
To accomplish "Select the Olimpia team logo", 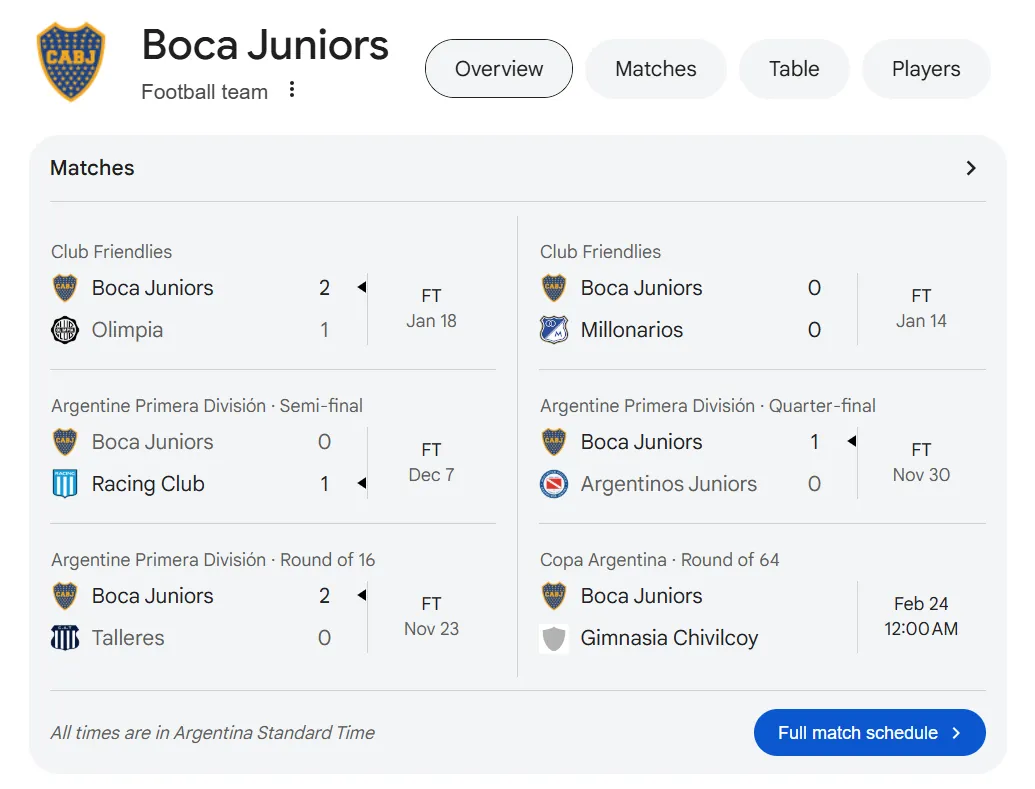I will click(64, 330).
